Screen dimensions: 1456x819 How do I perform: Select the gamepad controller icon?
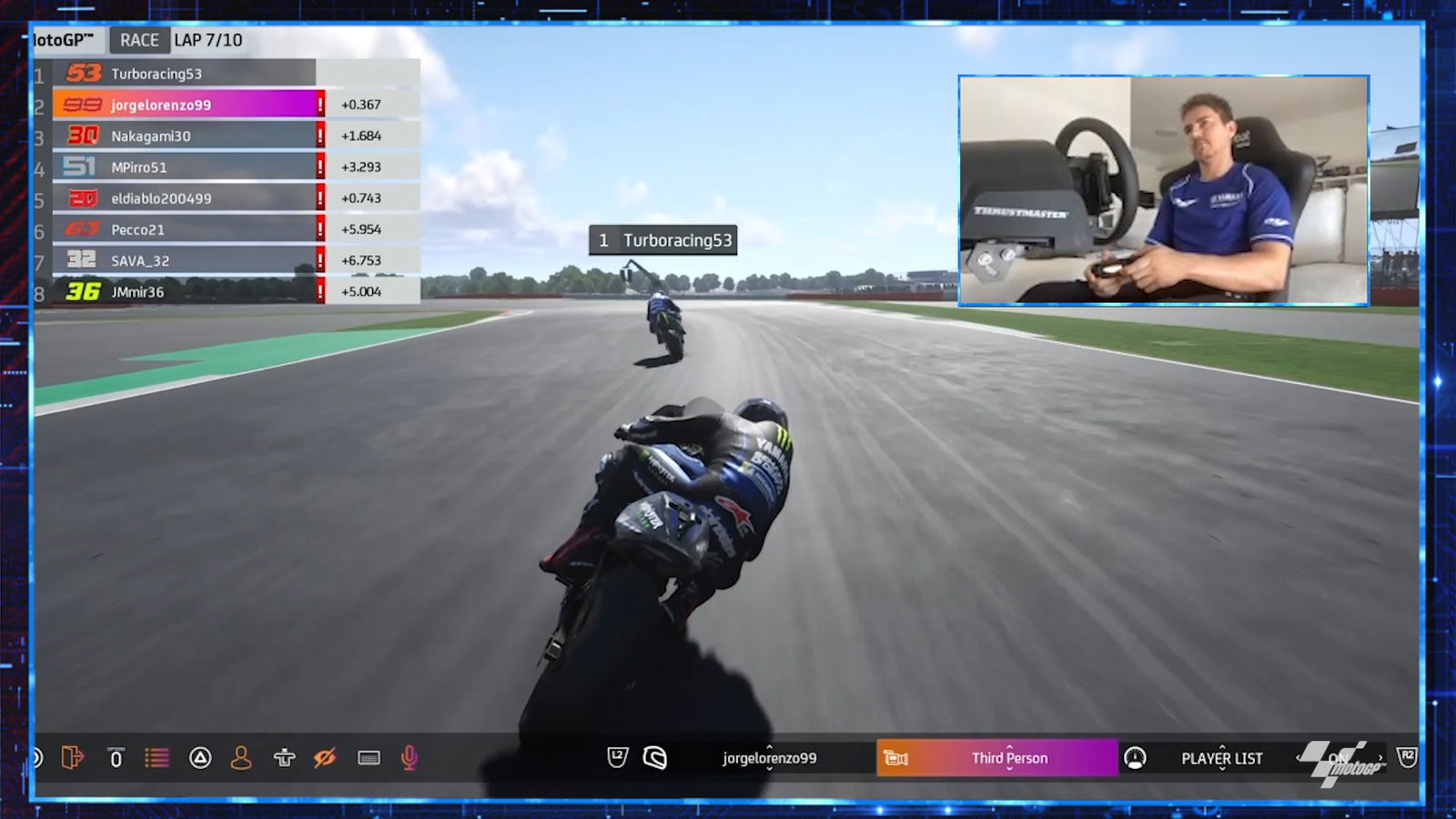284,757
